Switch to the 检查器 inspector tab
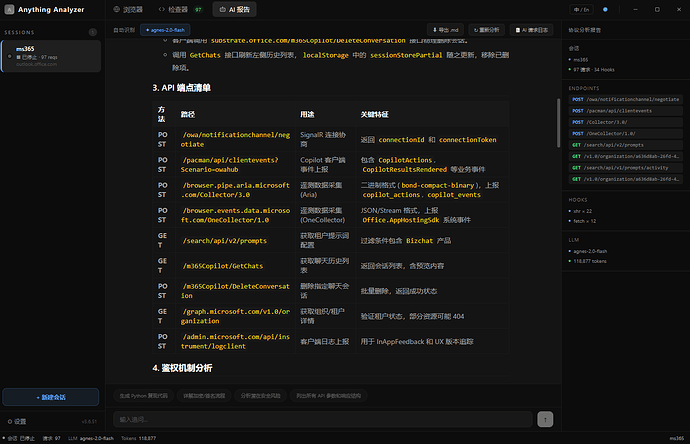Screen dimensions: 690x444 coord(180,9)
